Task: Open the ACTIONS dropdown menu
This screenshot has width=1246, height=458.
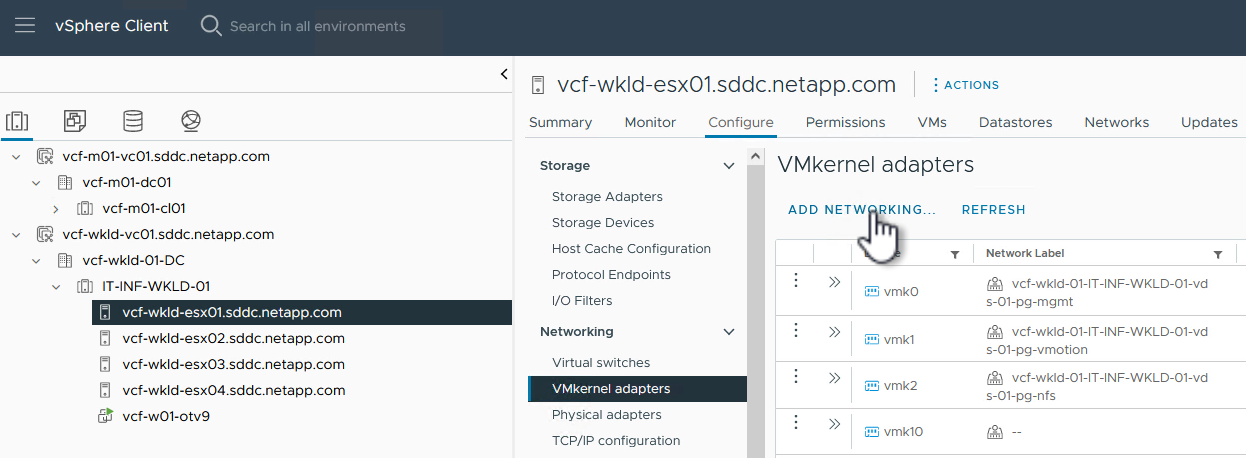Action: [965, 85]
